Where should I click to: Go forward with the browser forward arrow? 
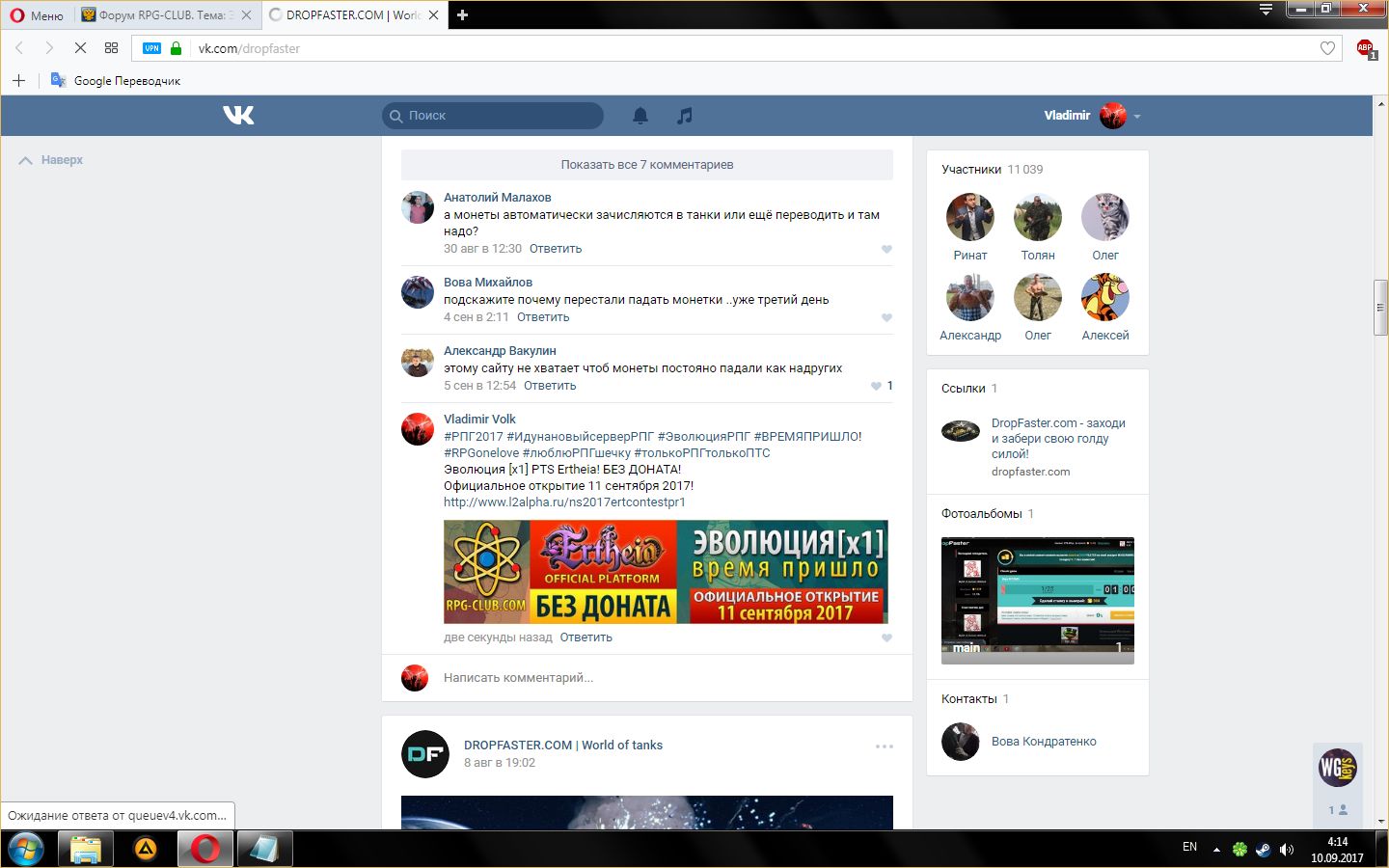tap(49, 47)
